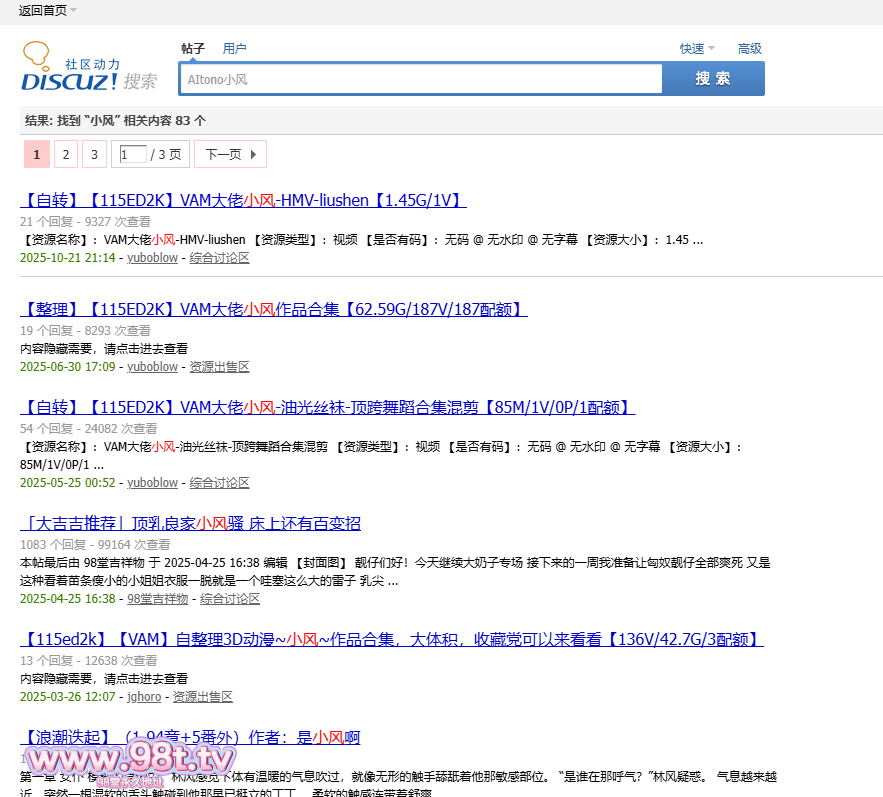Screen dimensions: 883x797
Task: Click the page number jump field
Action: point(132,154)
